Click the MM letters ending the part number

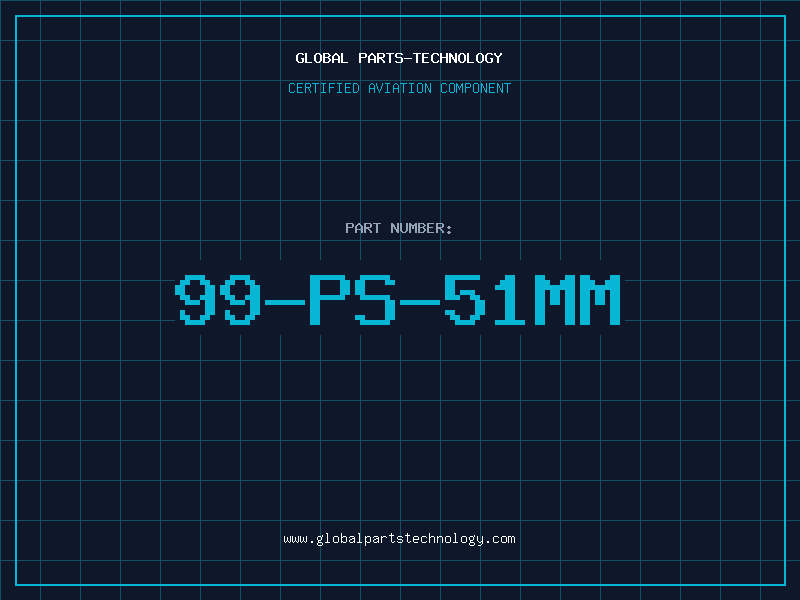[x=577, y=299]
